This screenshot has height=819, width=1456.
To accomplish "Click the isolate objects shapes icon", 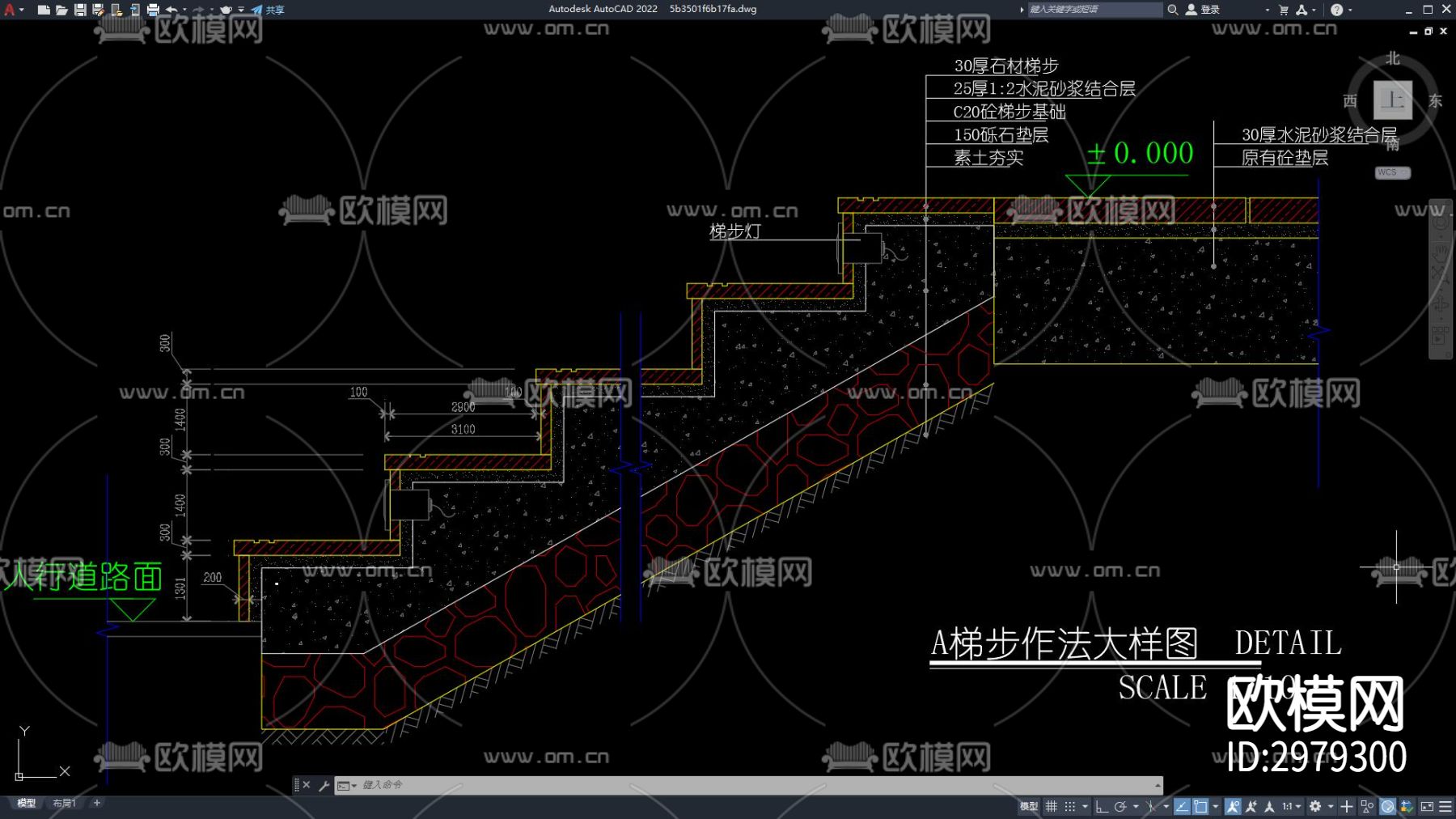I will pos(1367,806).
